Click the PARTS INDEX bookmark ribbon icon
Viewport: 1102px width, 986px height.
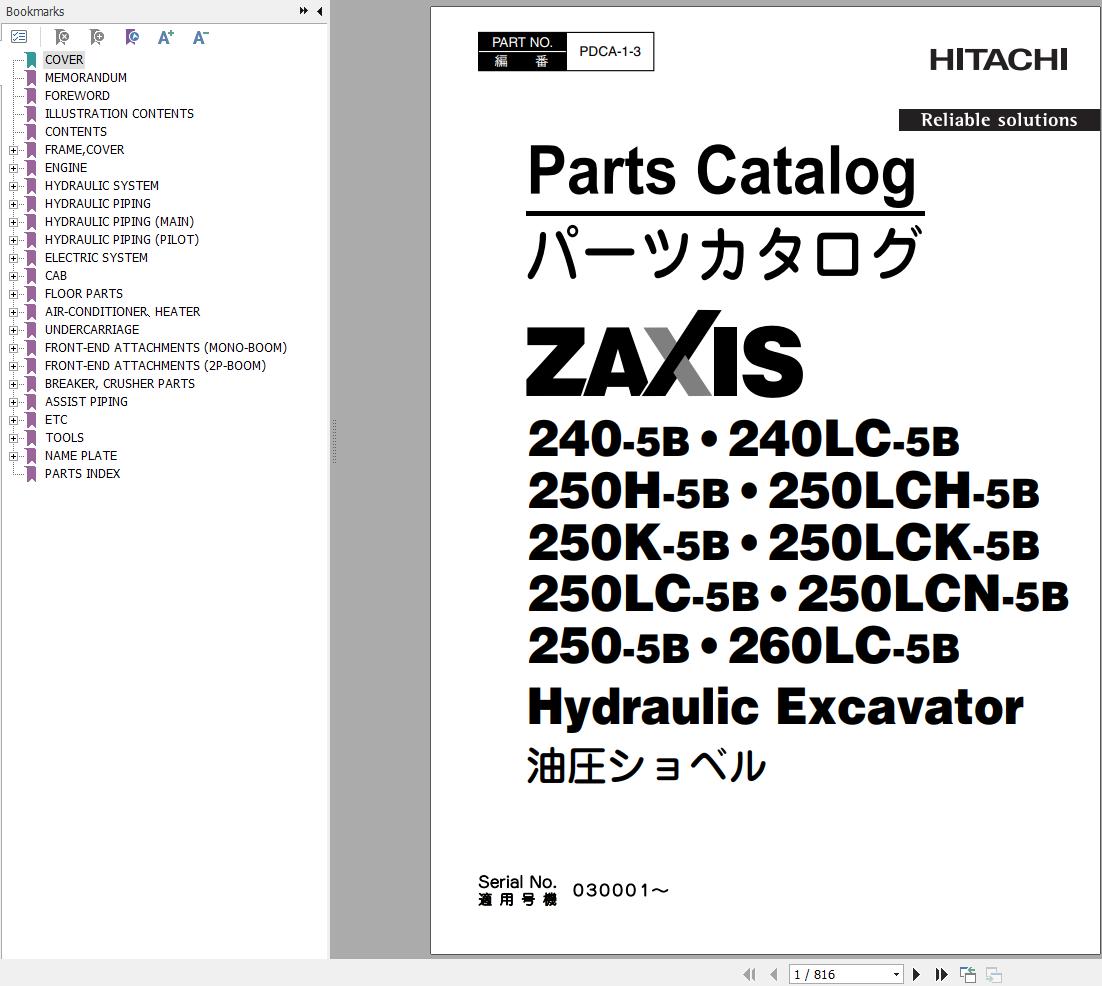31,474
